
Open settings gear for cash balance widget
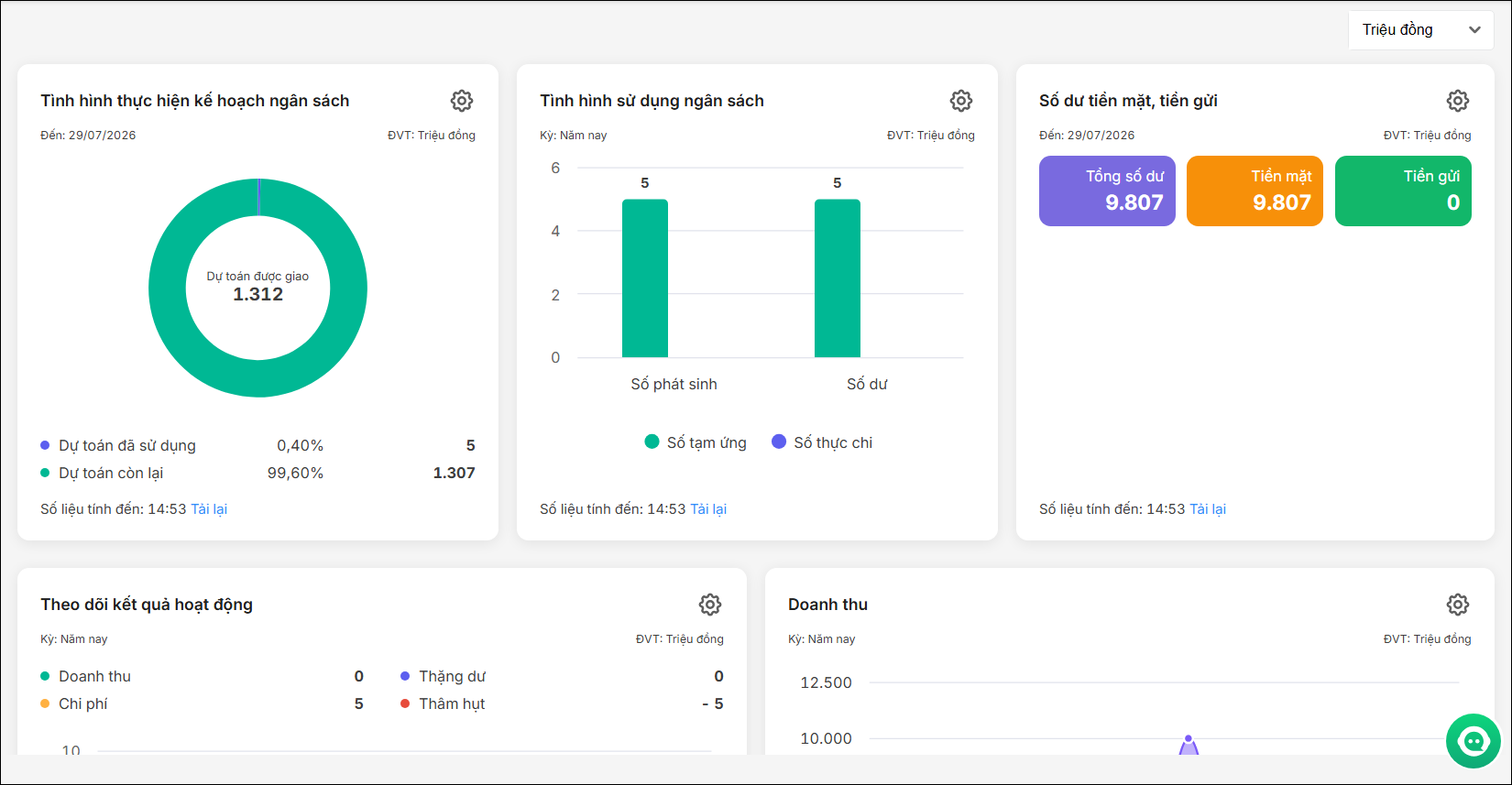pyautogui.click(x=1458, y=101)
